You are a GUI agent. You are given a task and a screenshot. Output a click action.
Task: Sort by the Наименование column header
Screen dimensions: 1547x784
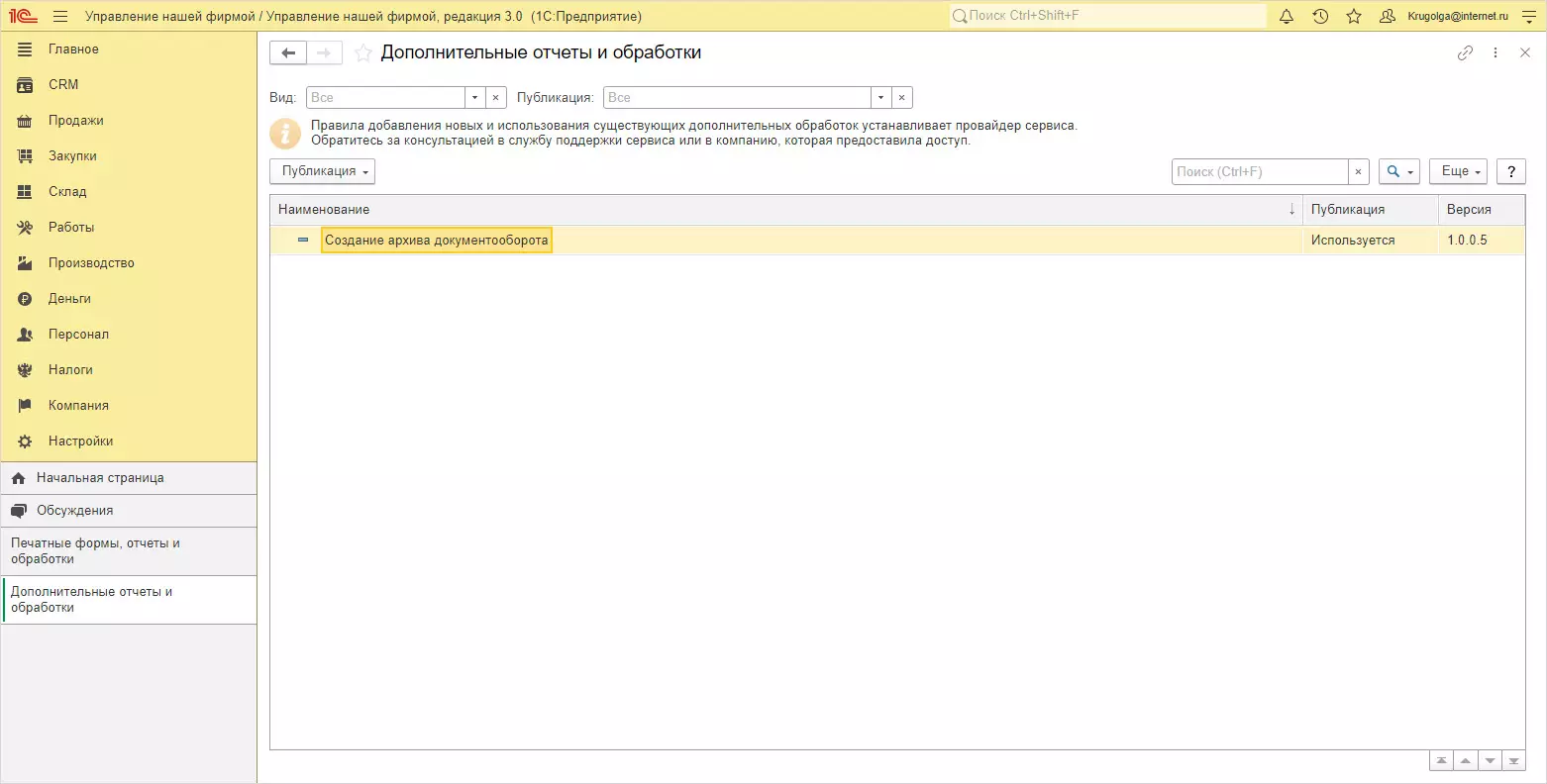pyautogui.click(x=786, y=210)
